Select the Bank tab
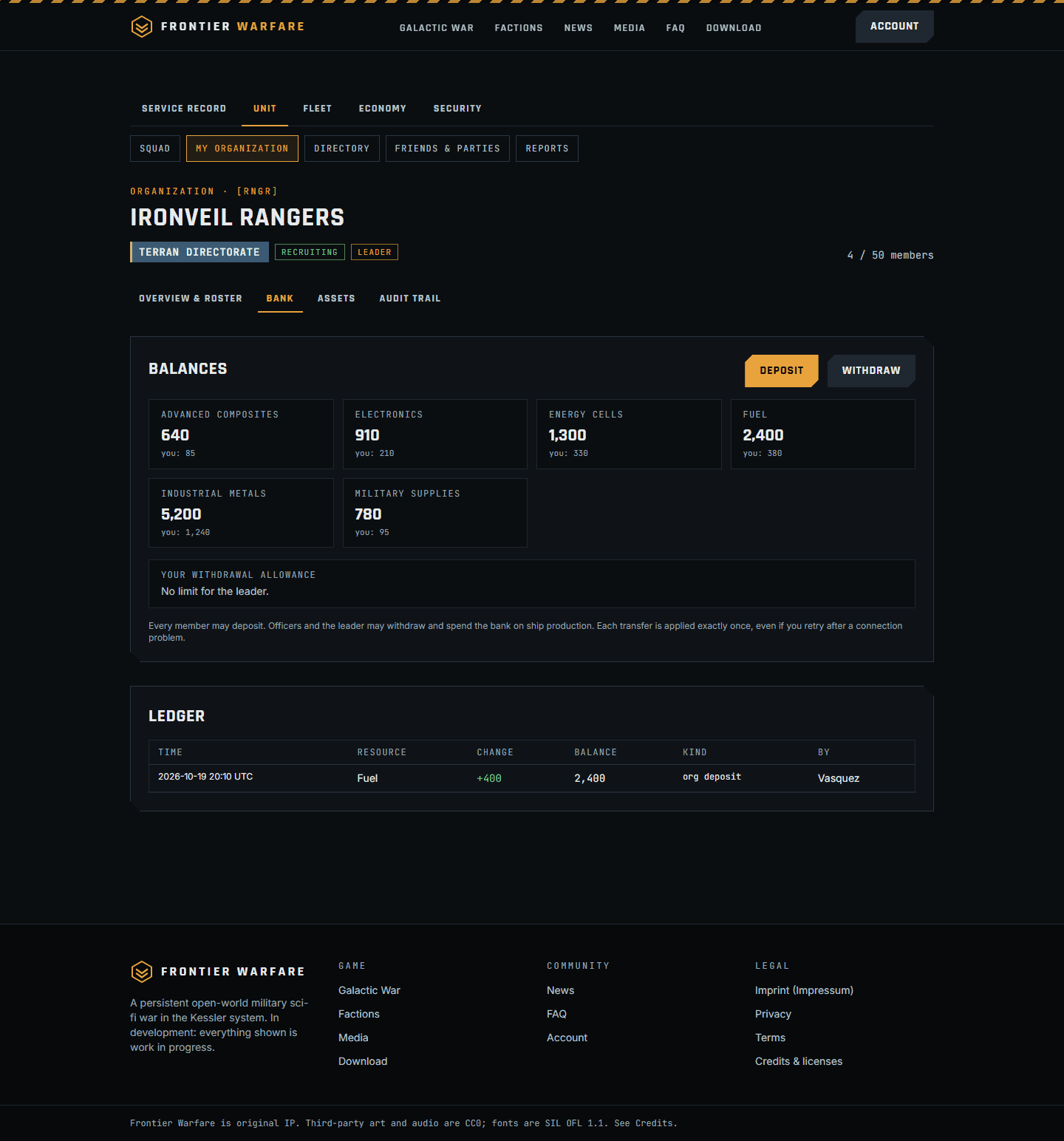This screenshot has width=1064, height=1141. tap(280, 299)
